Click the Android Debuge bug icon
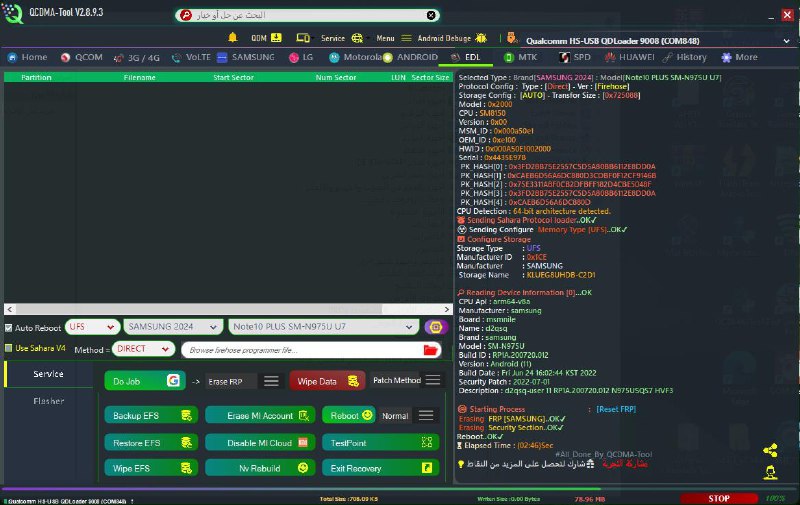 point(481,38)
